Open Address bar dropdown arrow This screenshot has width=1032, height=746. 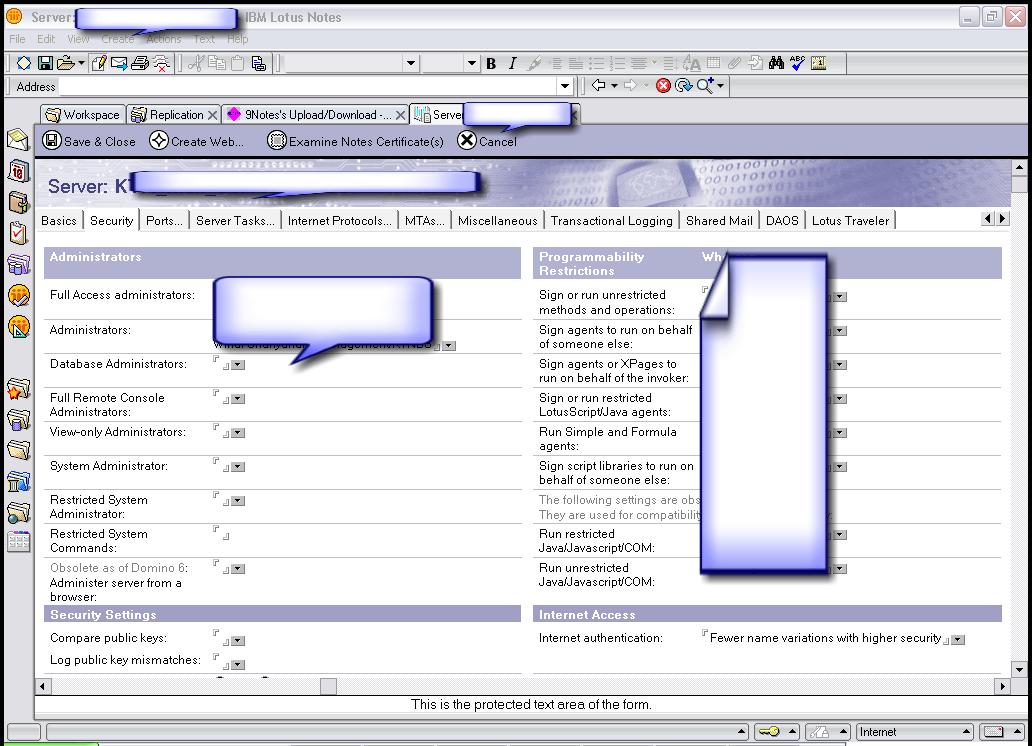coord(565,86)
